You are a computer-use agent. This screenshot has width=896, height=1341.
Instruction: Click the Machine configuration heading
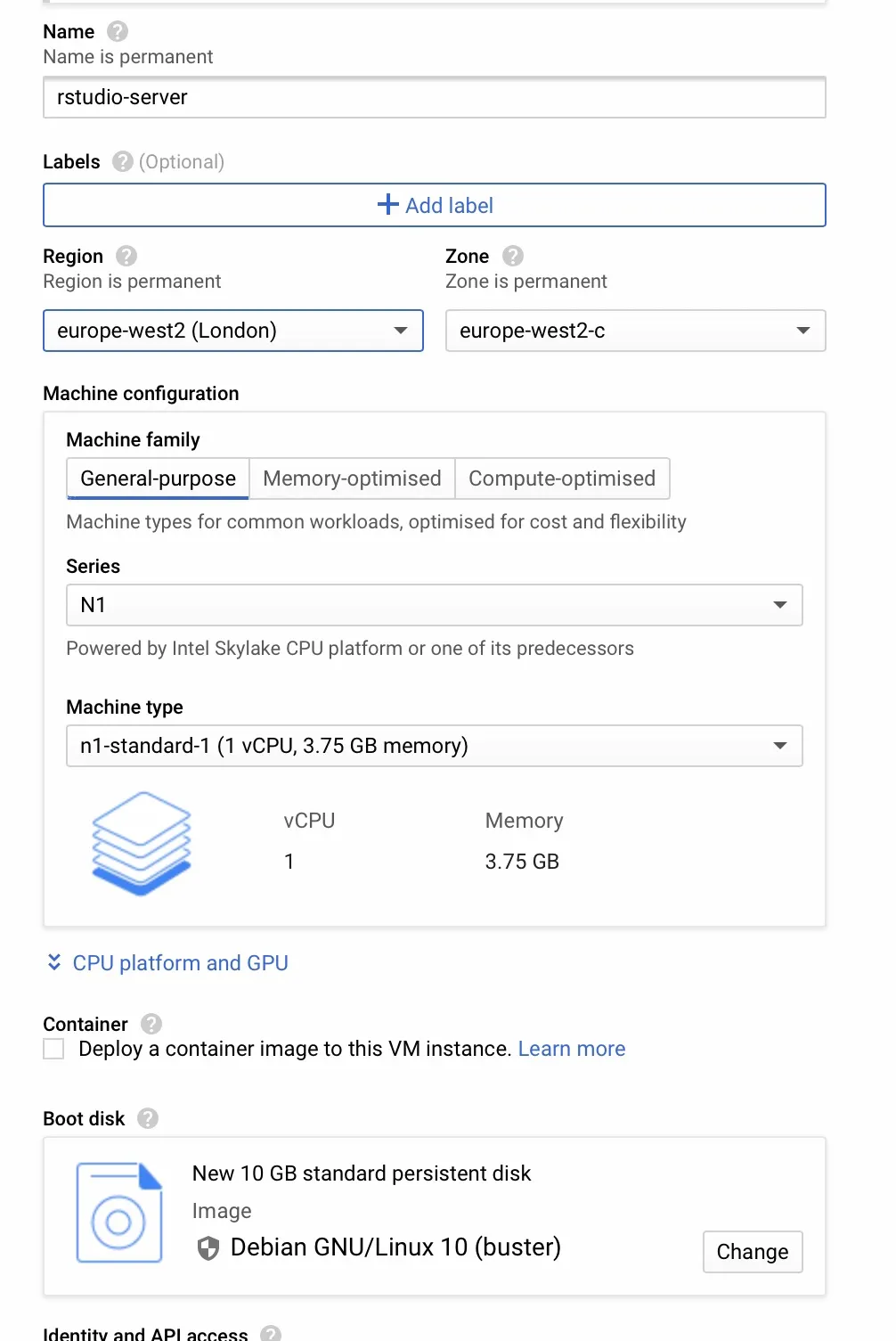click(141, 394)
